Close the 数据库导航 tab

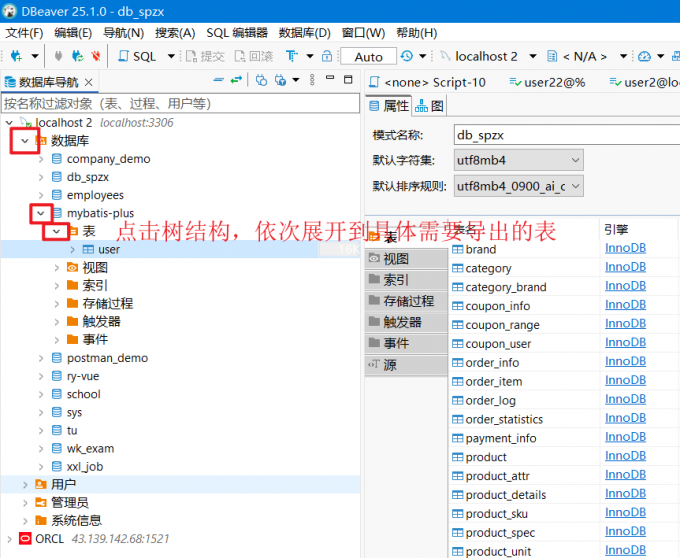(88, 82)
